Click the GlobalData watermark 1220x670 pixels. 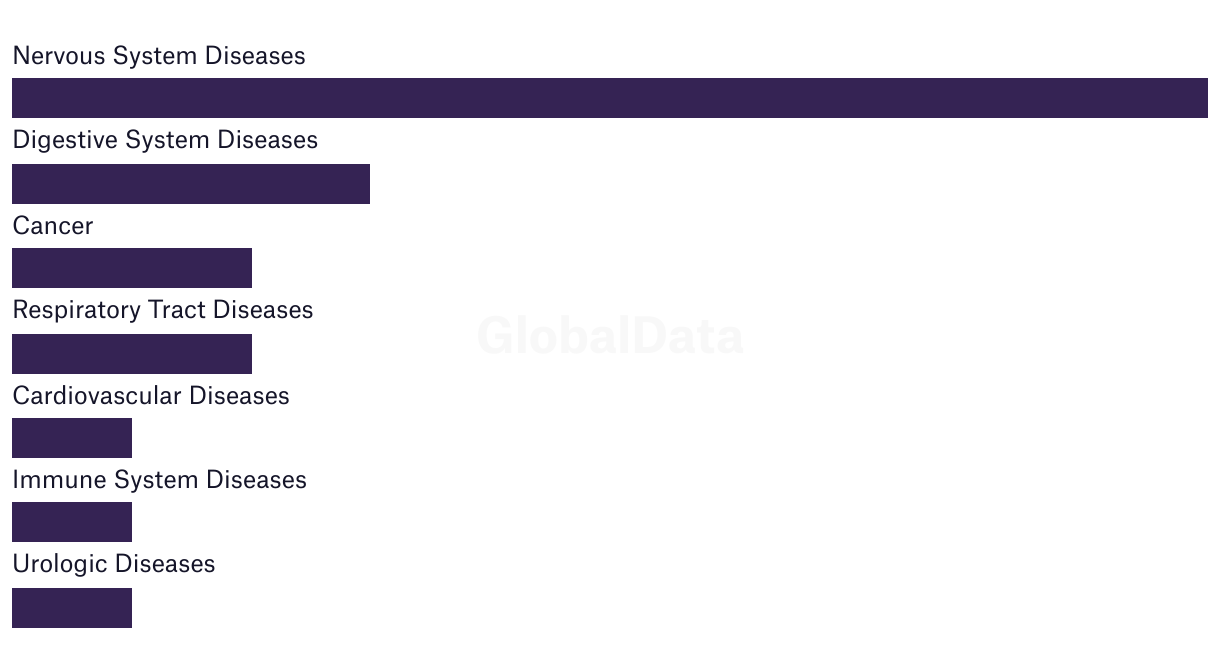tap(610, 336)
